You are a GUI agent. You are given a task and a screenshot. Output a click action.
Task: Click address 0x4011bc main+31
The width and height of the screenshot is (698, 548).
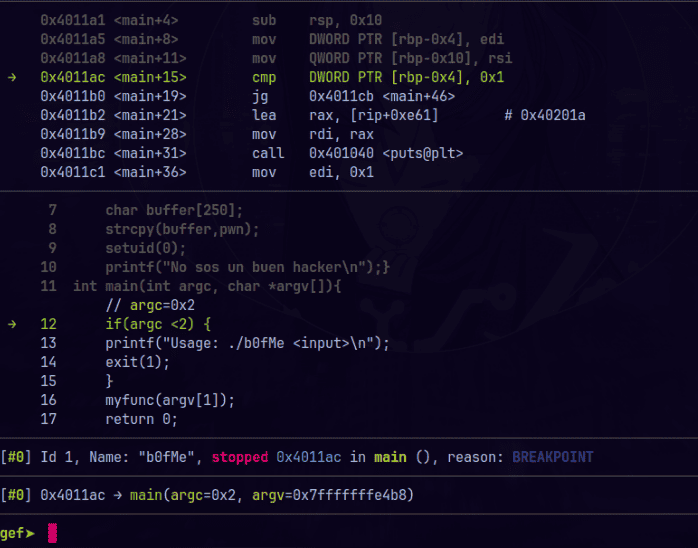coord(113,153)
